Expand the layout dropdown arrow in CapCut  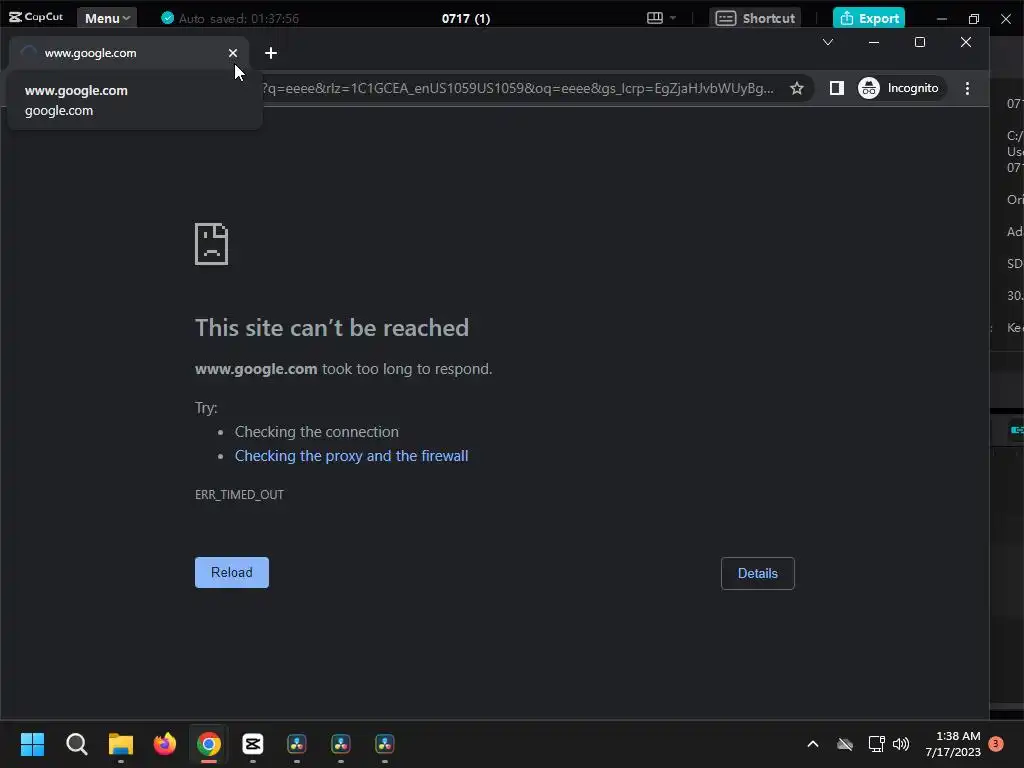[673, 18]
